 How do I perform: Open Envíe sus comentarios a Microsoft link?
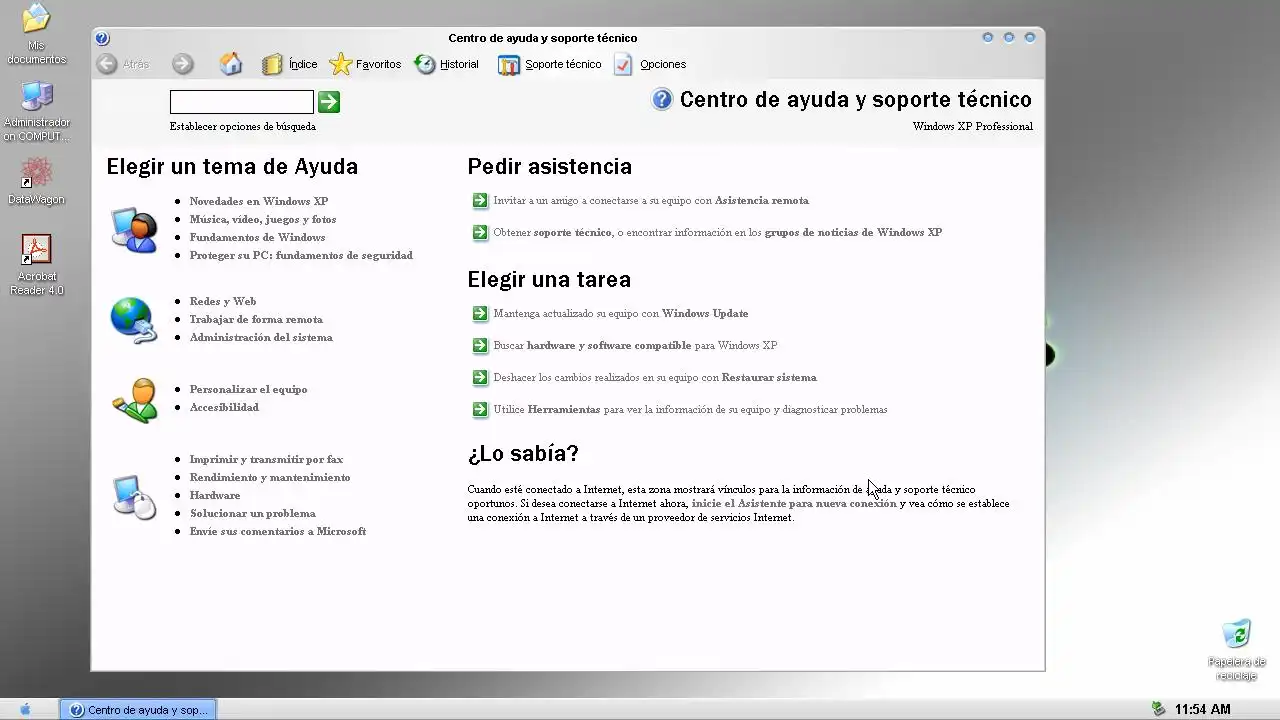[x=278, y=531]
